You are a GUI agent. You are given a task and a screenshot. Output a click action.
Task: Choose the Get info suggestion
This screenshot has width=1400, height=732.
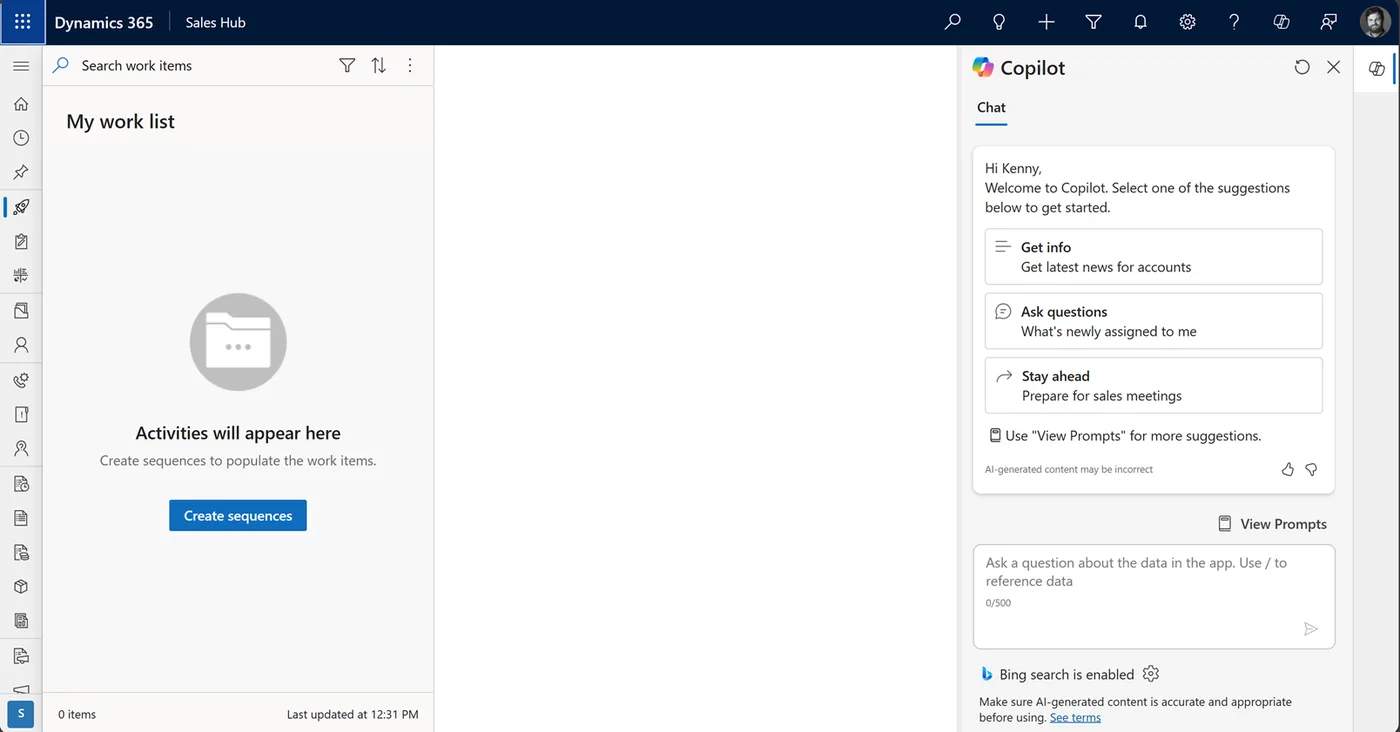coord(1153,257)
